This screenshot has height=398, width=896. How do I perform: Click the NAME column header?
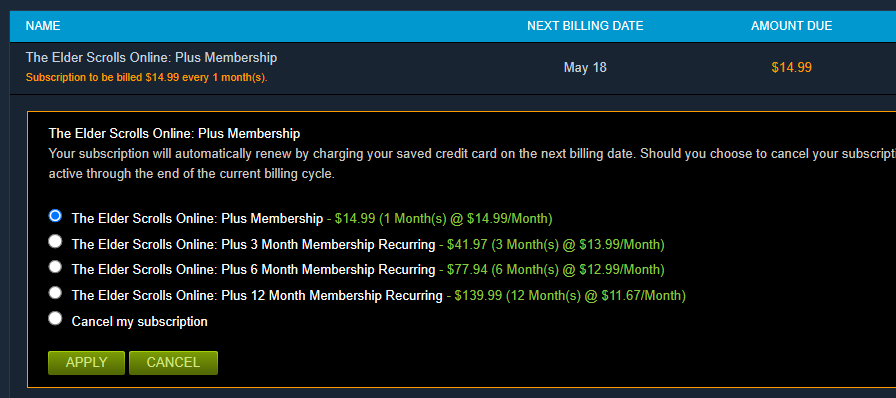point(43,26)
